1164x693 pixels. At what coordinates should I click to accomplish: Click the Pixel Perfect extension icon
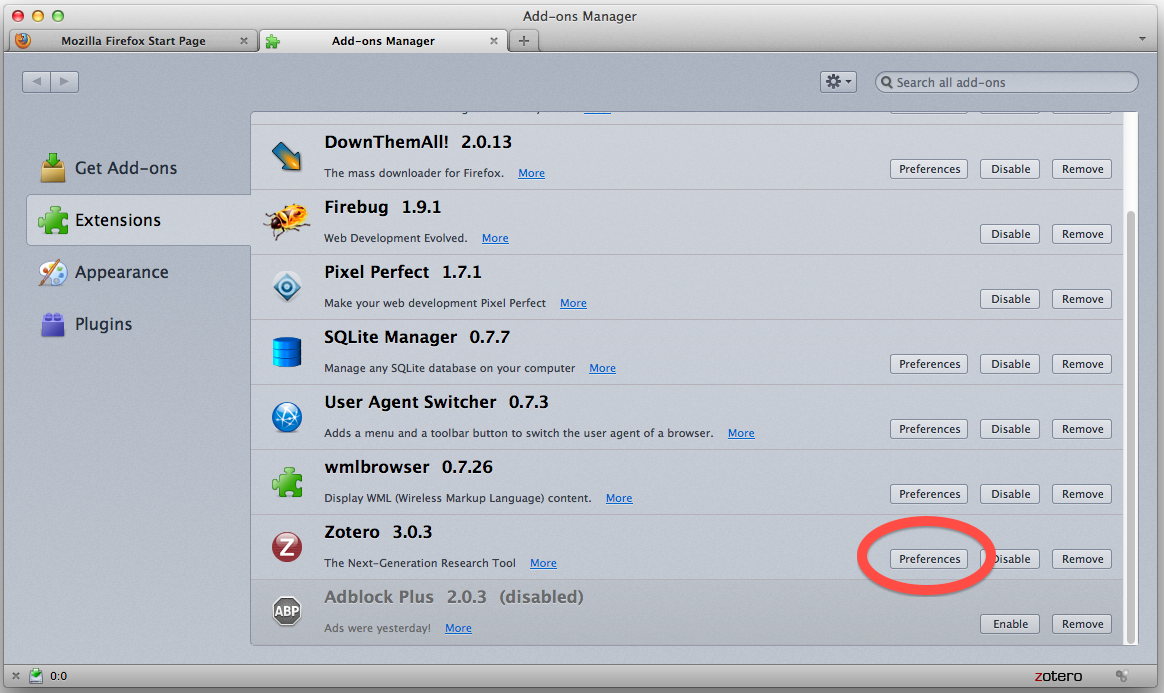pos(287,286)
